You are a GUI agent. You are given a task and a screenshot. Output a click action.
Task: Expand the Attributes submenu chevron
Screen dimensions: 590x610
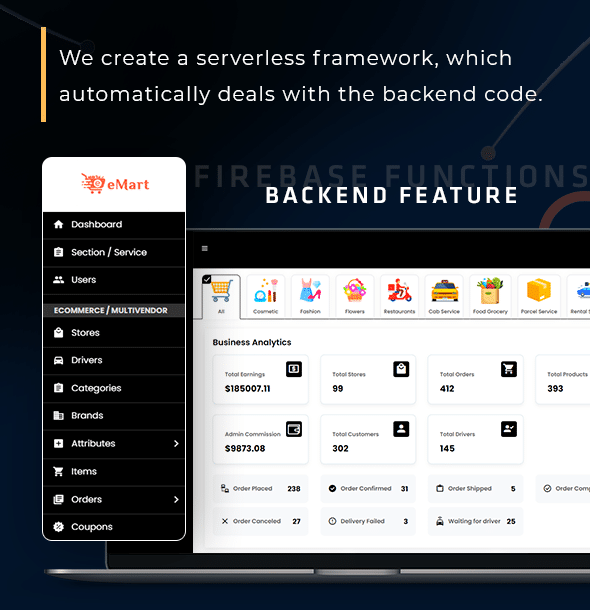click(x=176, y=443)
